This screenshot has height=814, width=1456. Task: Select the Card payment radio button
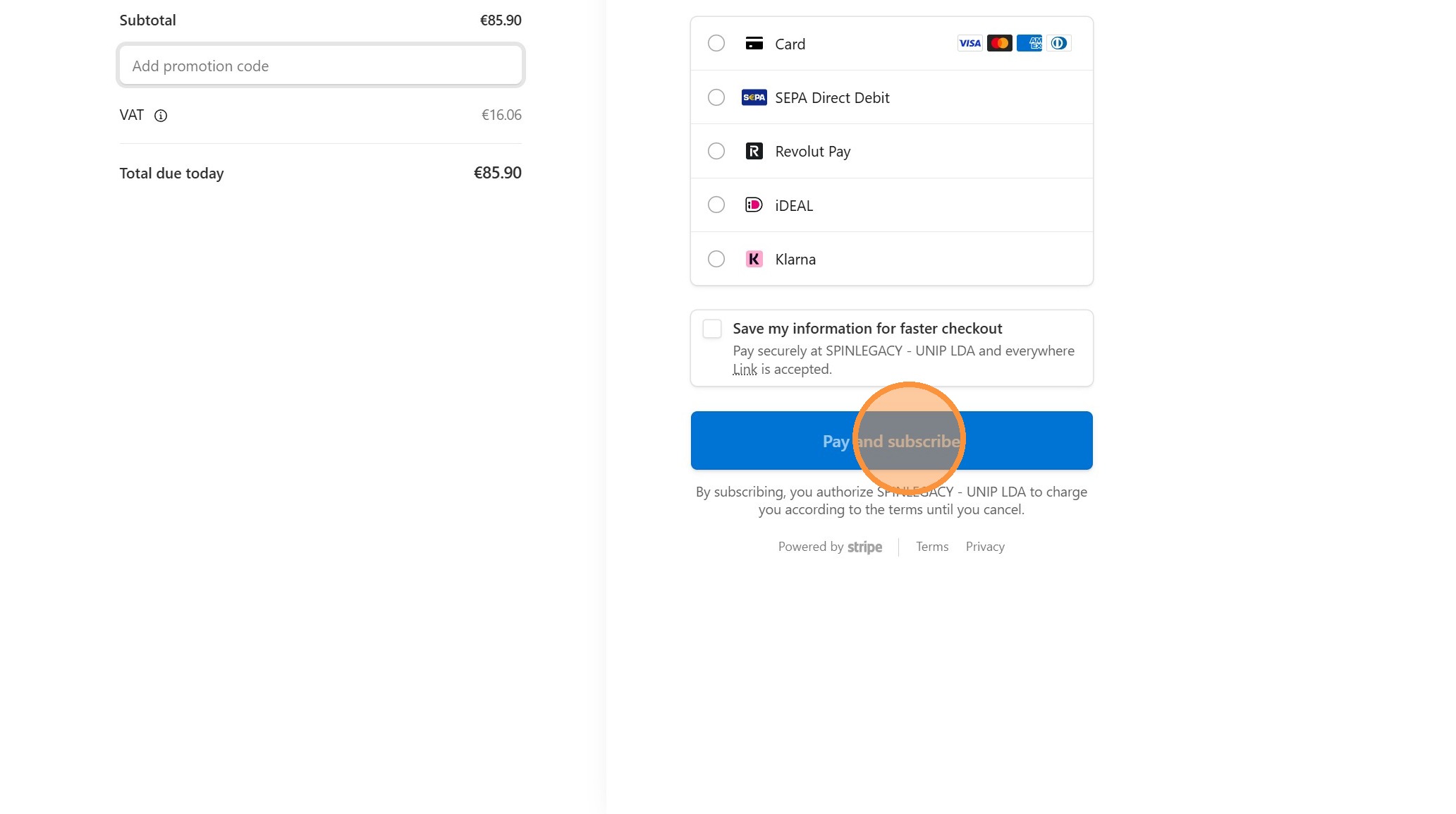tap(716, 44)
